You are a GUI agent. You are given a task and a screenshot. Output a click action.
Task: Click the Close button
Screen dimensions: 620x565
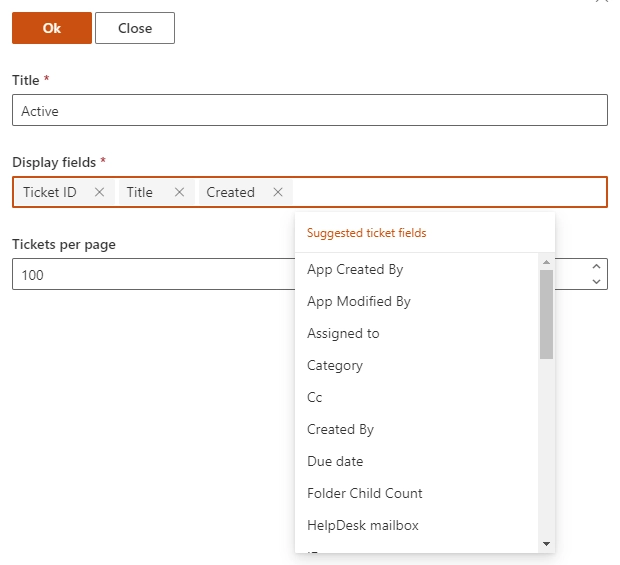[135, 28]
